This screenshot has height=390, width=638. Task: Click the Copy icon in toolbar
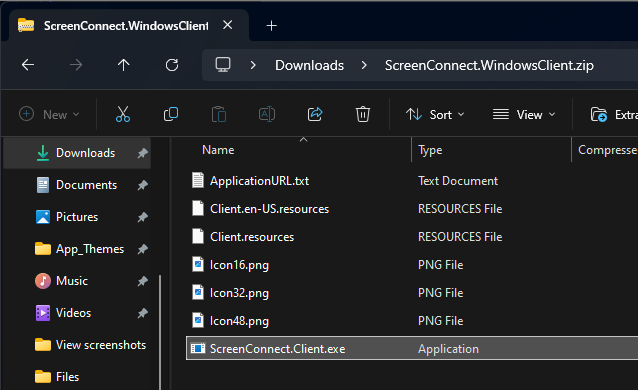(171, 114)
